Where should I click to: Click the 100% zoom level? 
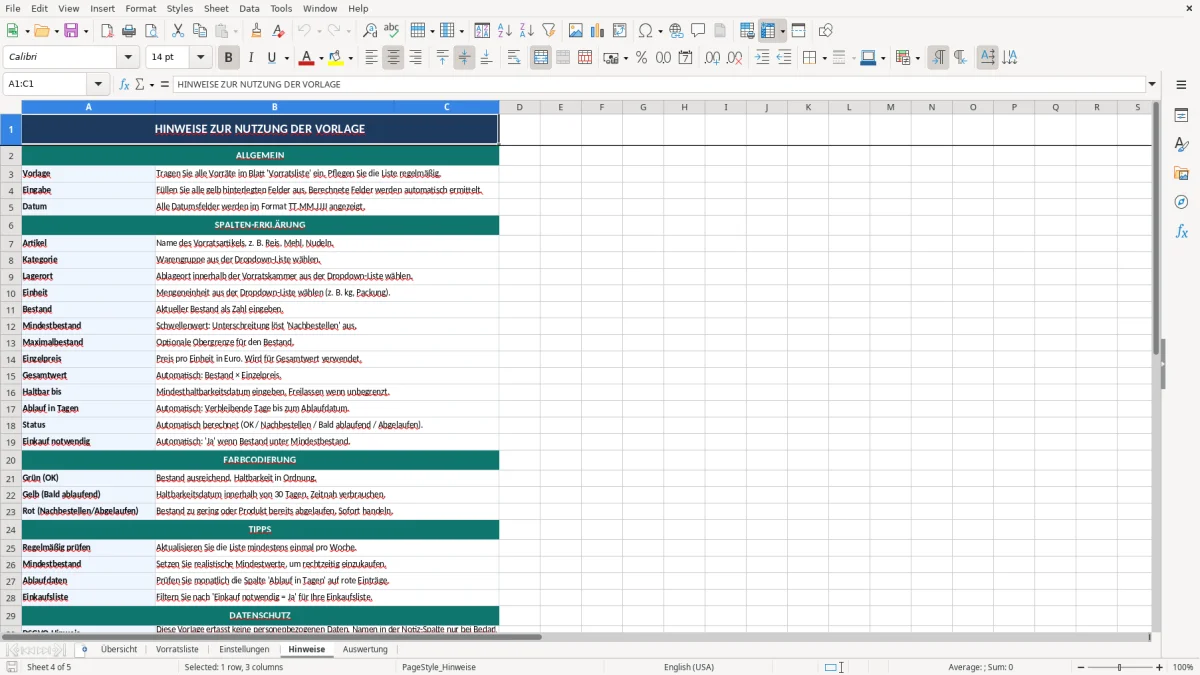1183,667
